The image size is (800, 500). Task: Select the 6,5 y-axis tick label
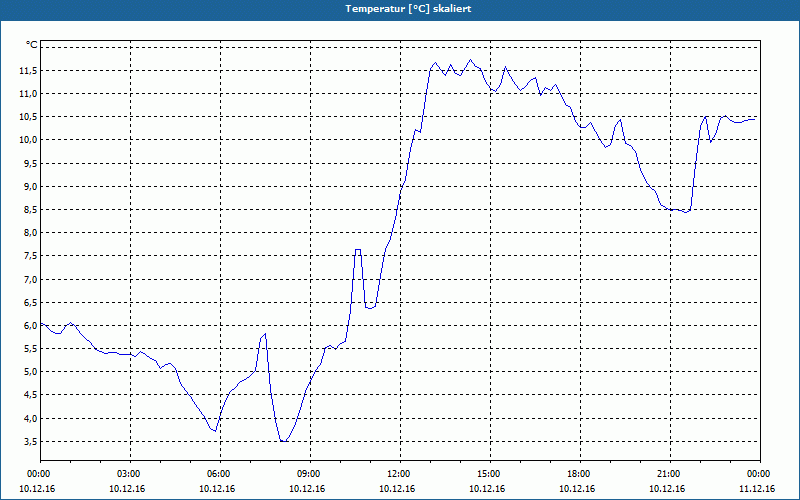30,303
